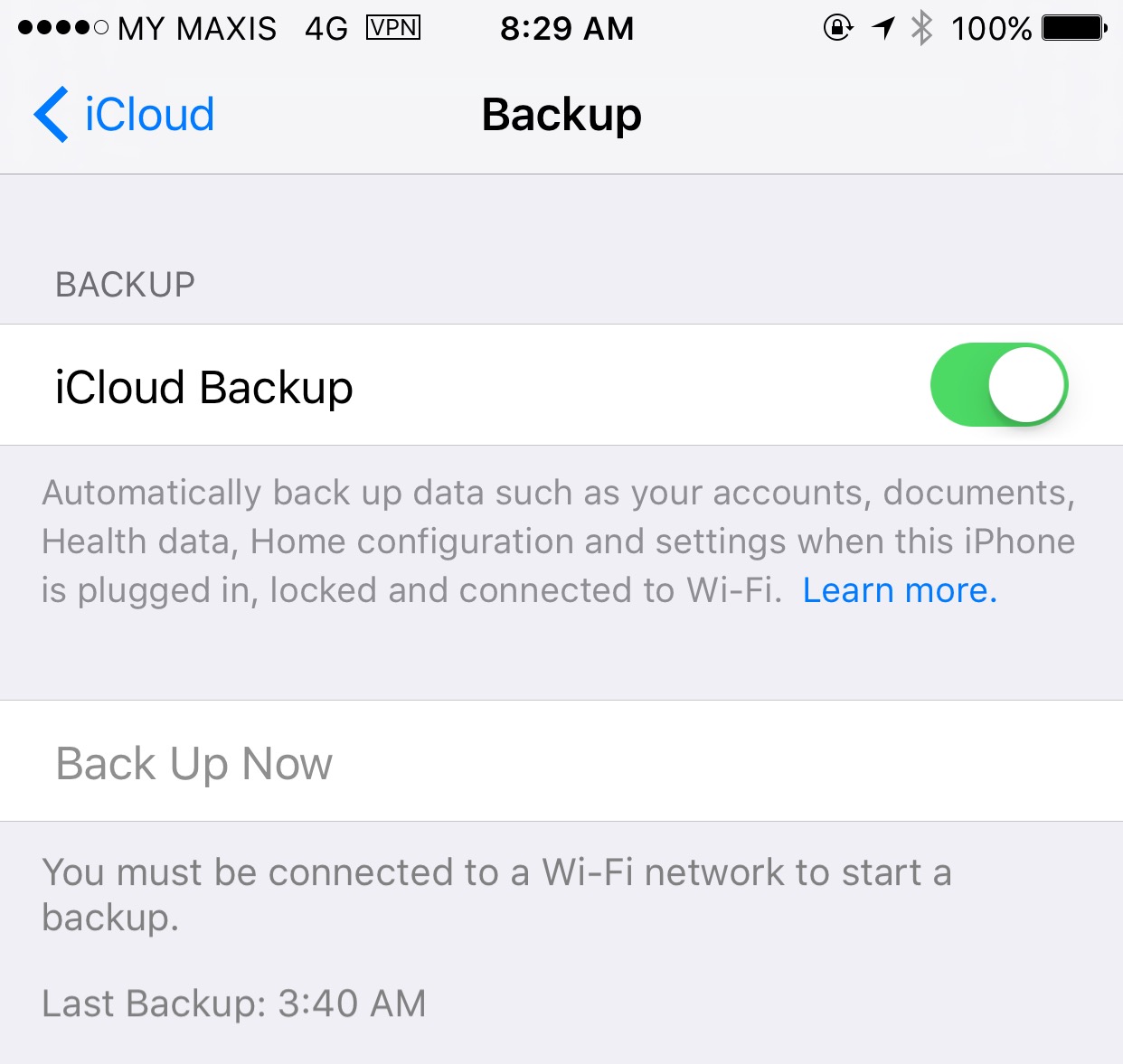Tap the Bluetooth status icon

(x=921, y=28)
